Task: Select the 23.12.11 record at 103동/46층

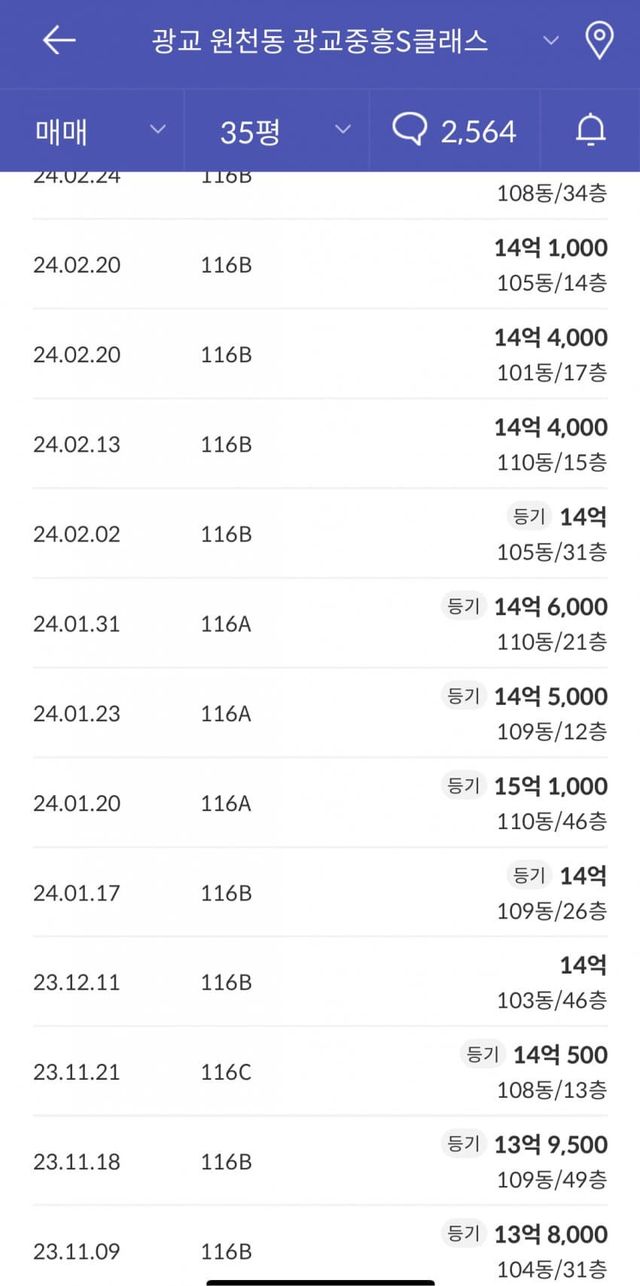Action: [x=320, y=981]
